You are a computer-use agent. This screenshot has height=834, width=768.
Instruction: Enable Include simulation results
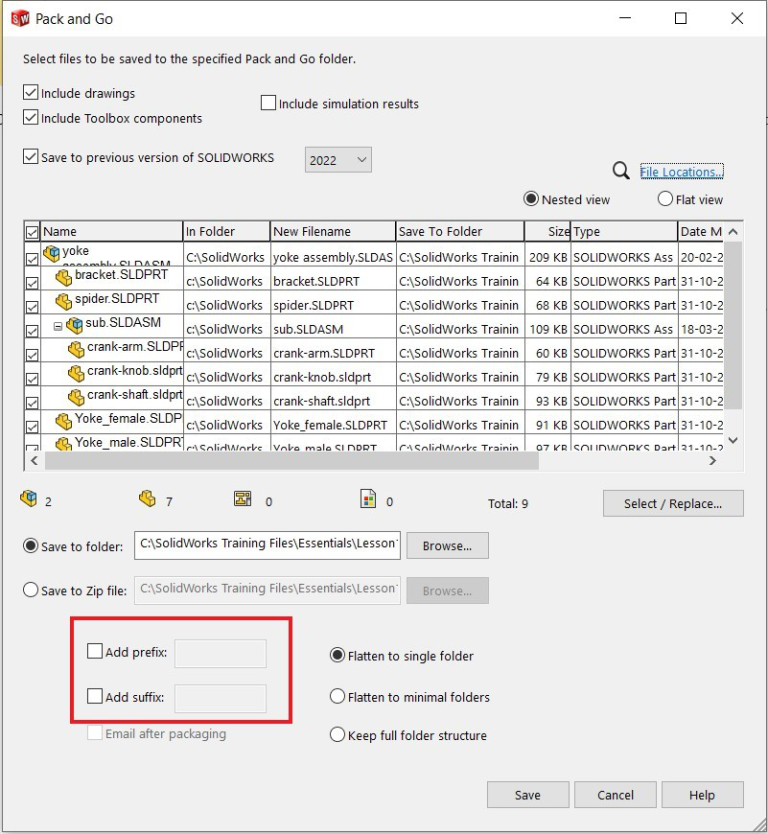(269, 103)
